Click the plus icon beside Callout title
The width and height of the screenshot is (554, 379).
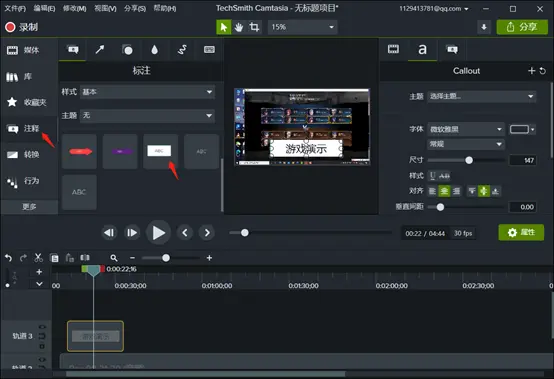(x=531, y=71)
